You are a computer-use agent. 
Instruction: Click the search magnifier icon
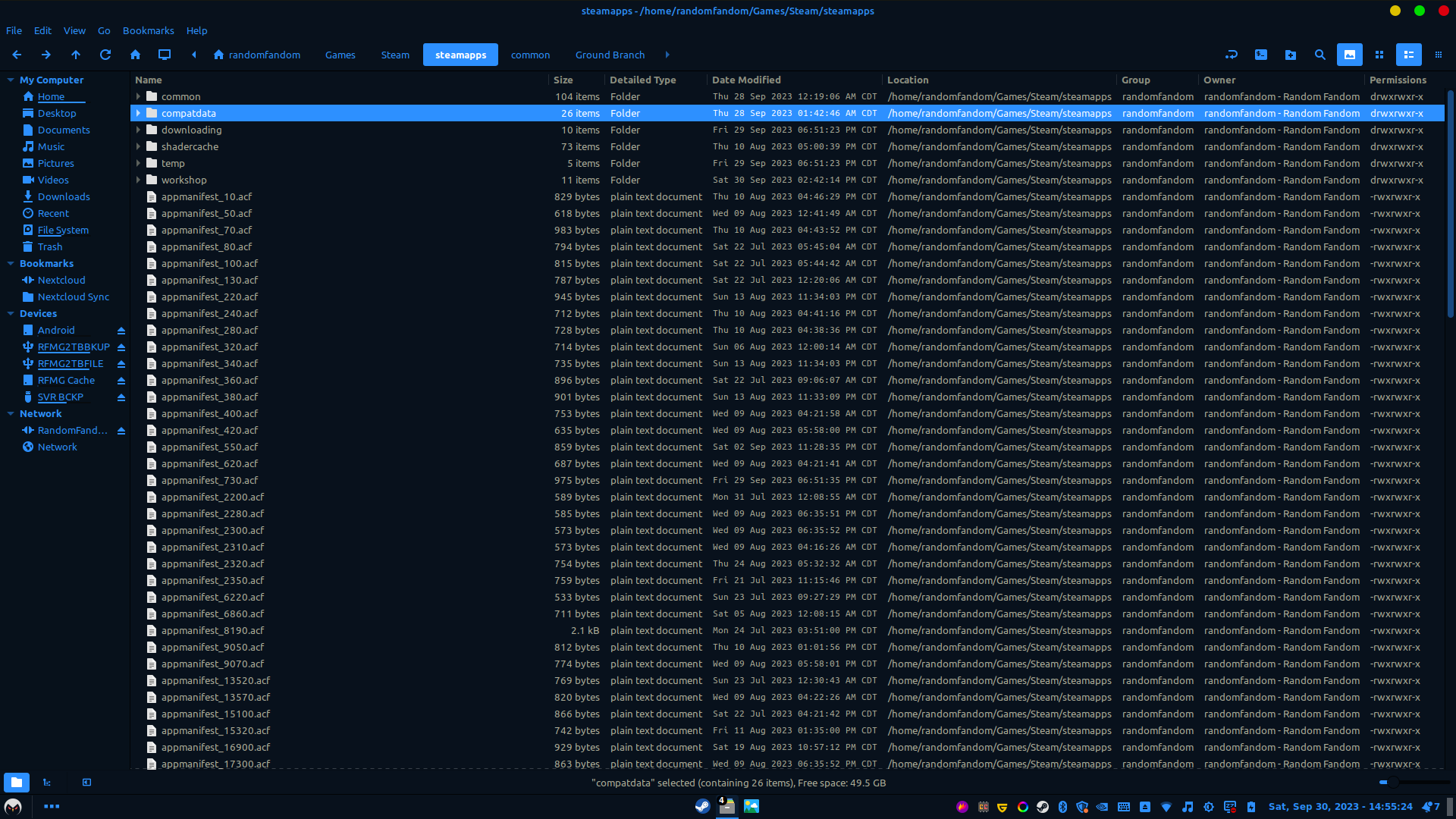(1320, 55)
